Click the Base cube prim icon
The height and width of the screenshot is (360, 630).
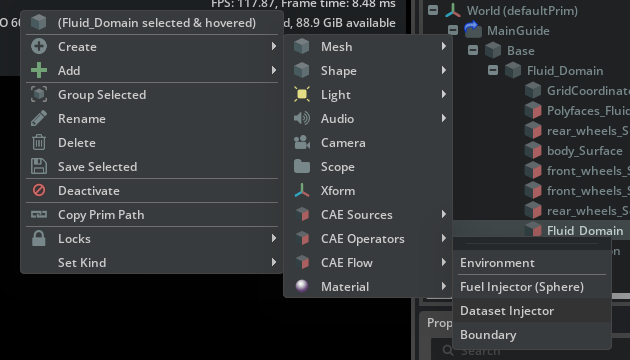coord(493,51)
